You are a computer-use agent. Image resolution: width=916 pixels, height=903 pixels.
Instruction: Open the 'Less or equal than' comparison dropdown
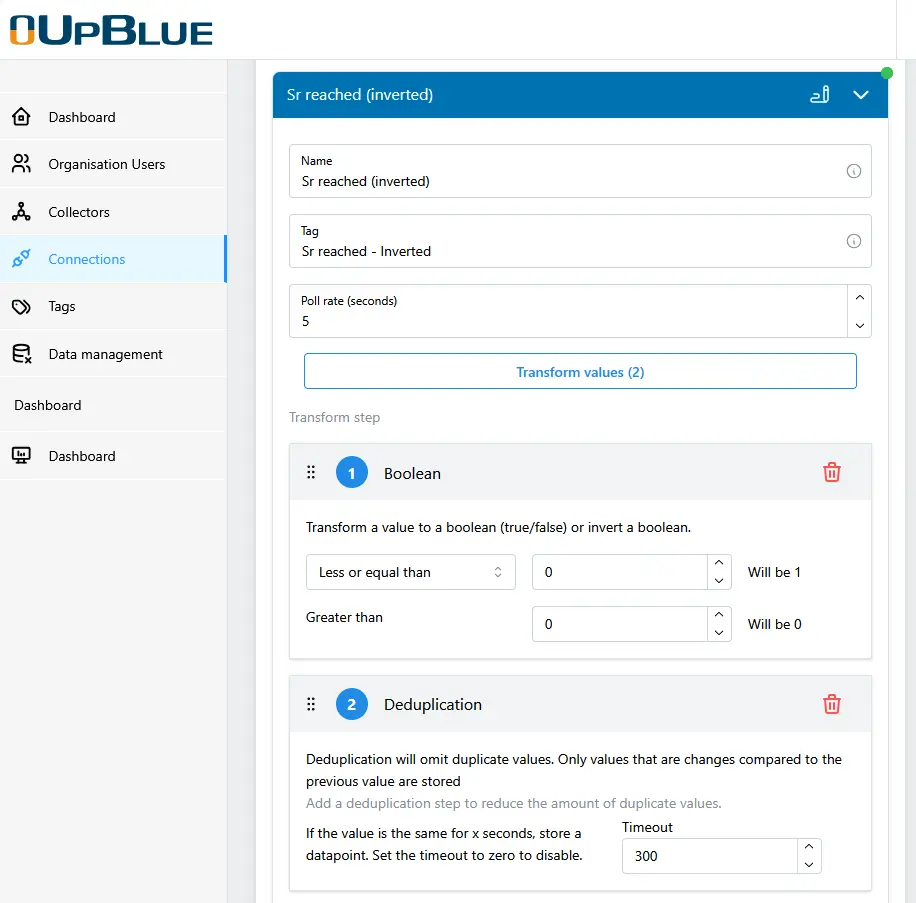click(410, 571)
